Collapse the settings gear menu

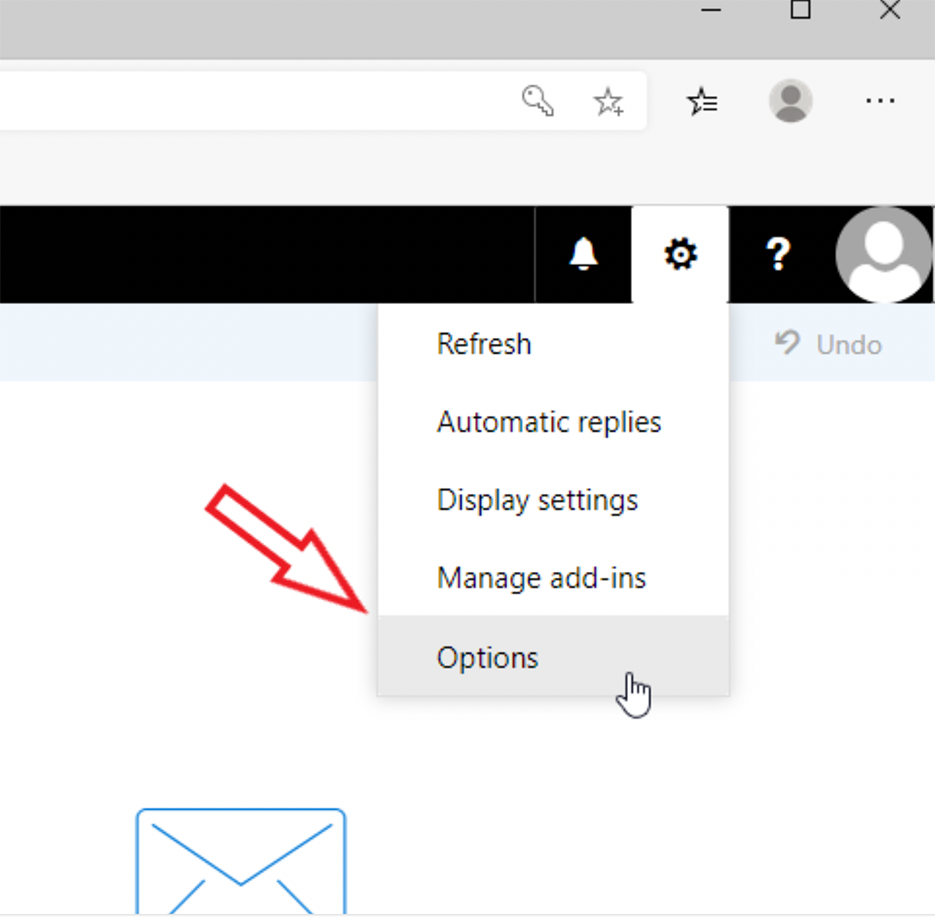click(x=680, y=255)
